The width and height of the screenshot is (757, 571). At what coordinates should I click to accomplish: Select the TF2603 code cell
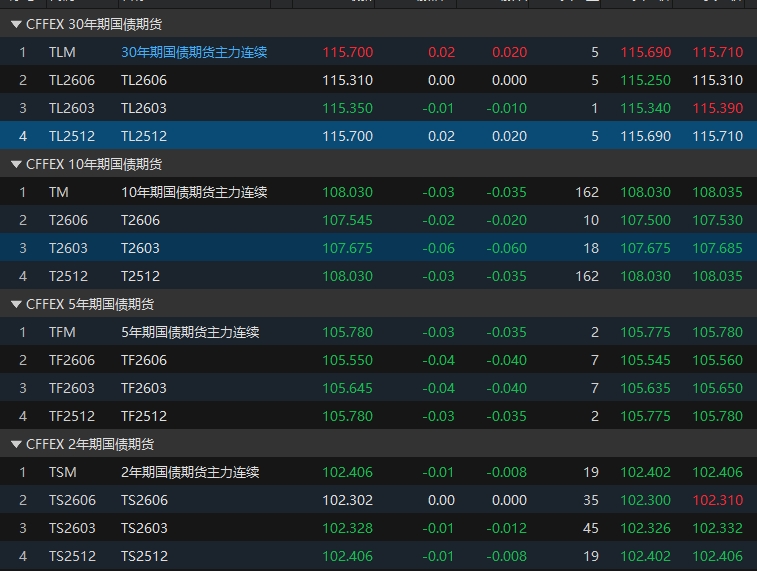72,388
